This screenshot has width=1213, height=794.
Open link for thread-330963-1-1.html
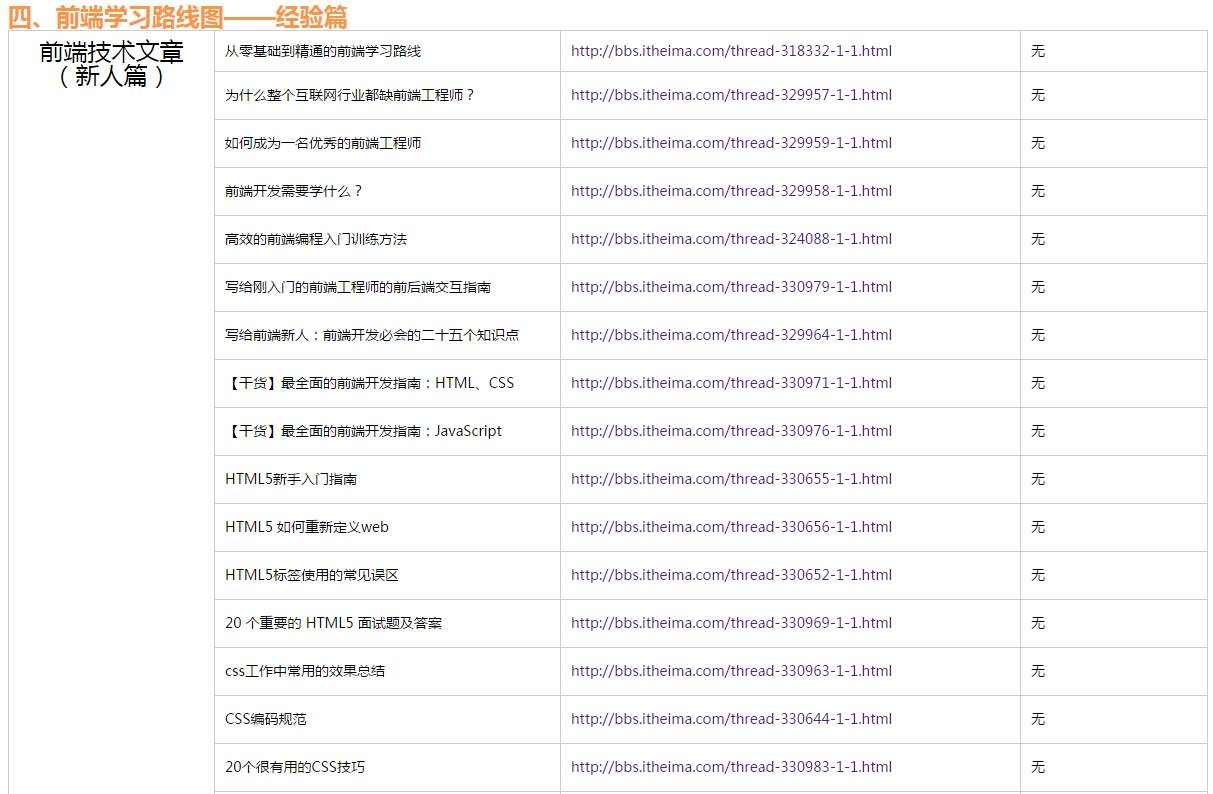[731, 671]
